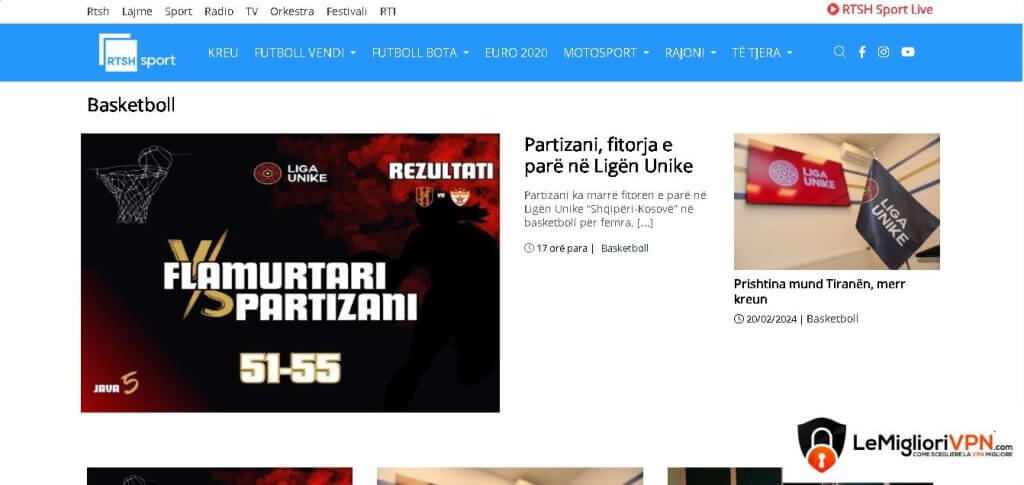Viewport: 1024px width, 485px height.
Task: Open headline 'Partizani, fitorja e parë në Ligën Unike'
Action: coord(608,155)
